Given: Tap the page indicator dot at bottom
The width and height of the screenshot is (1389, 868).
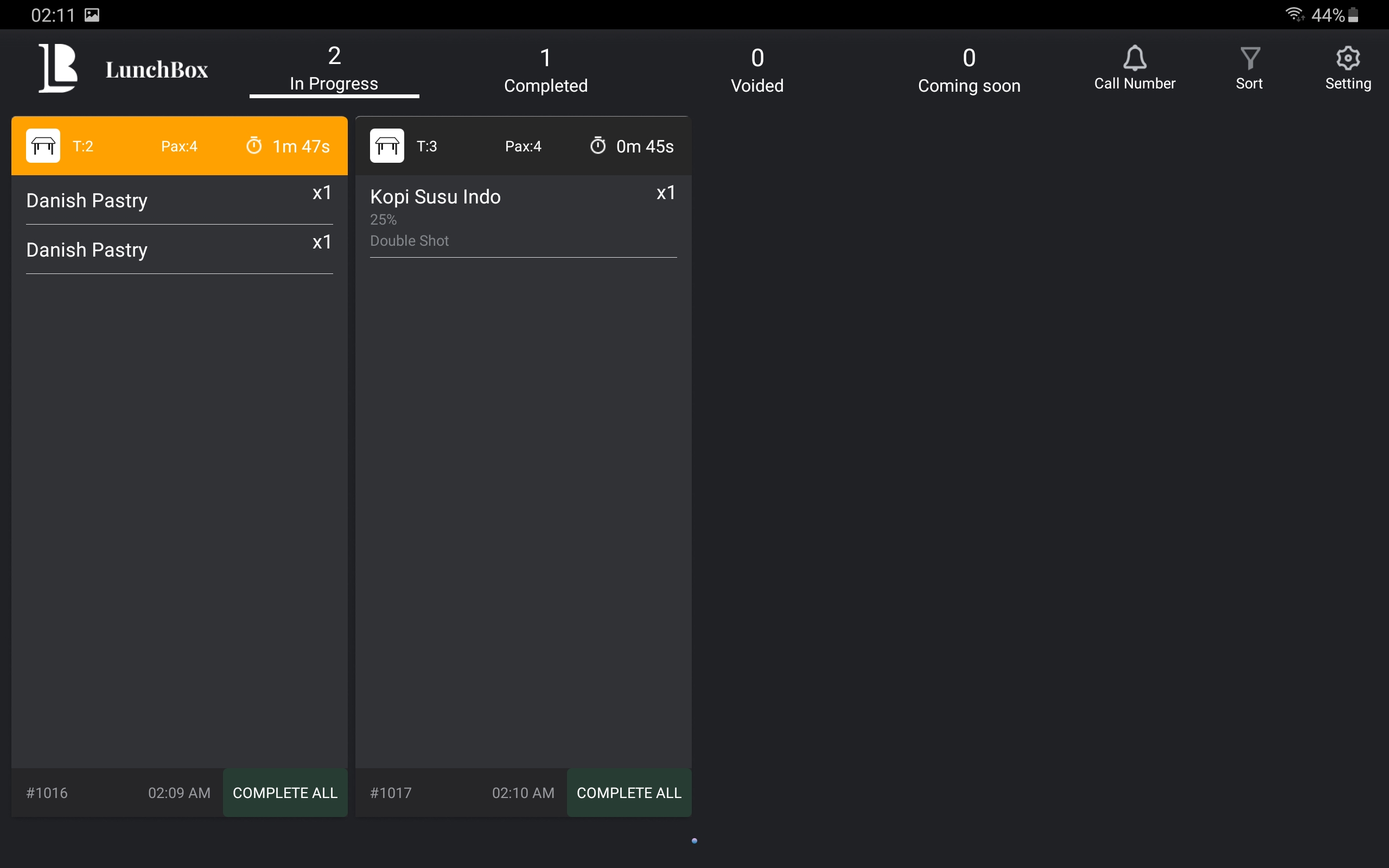Looking at the screenshot, I should click(694, 841).
